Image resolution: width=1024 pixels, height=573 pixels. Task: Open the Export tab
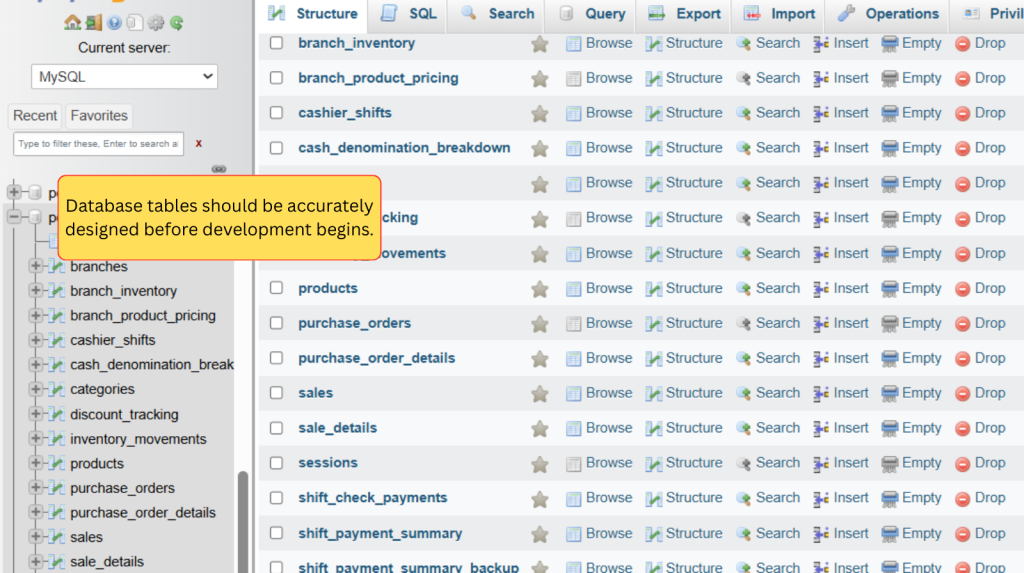point(685,14)
